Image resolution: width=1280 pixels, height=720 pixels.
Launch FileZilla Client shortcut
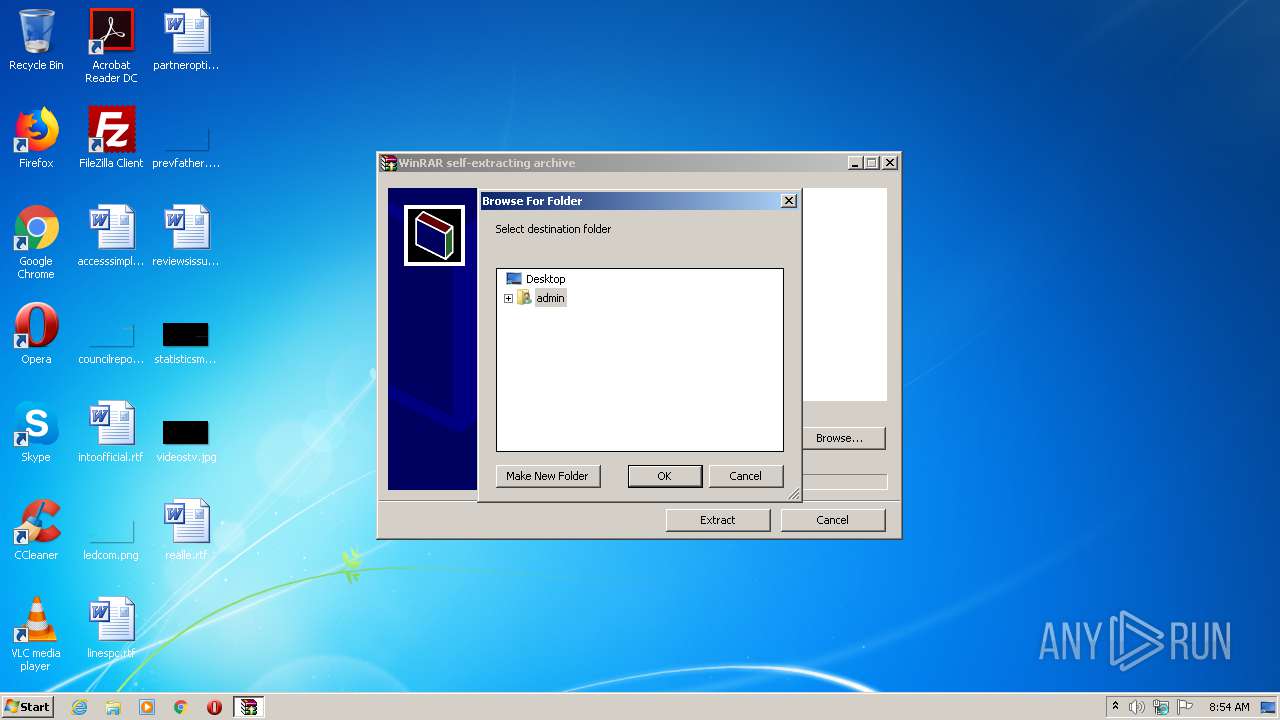coord(111,138)
